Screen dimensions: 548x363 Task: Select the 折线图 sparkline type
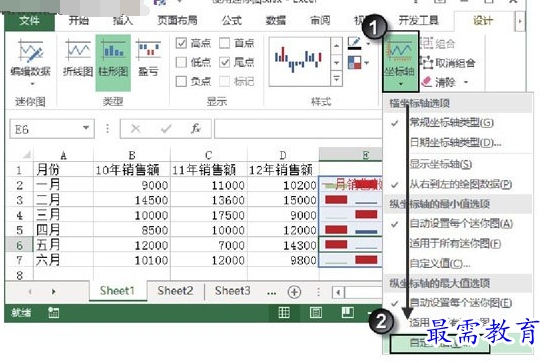tap(78, 58)
